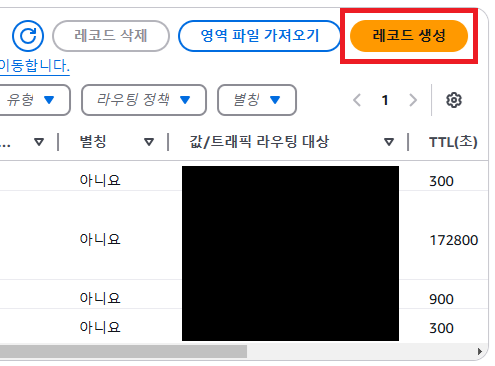495x366 pixels.
Task: Click the scrollbar right arrow
Action: 480,351
